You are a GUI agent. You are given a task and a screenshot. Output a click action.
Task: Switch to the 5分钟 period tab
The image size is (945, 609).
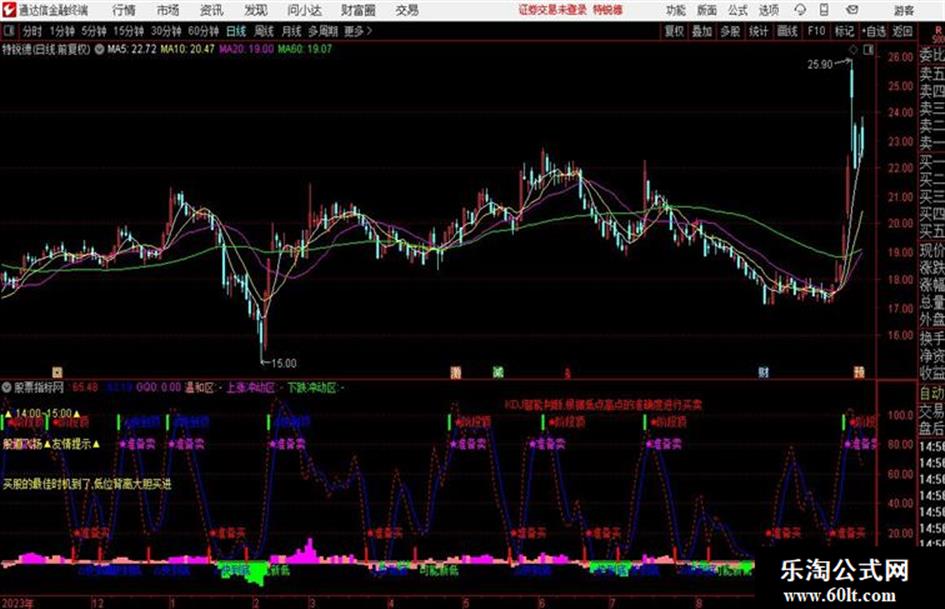(x=94, y=31)
